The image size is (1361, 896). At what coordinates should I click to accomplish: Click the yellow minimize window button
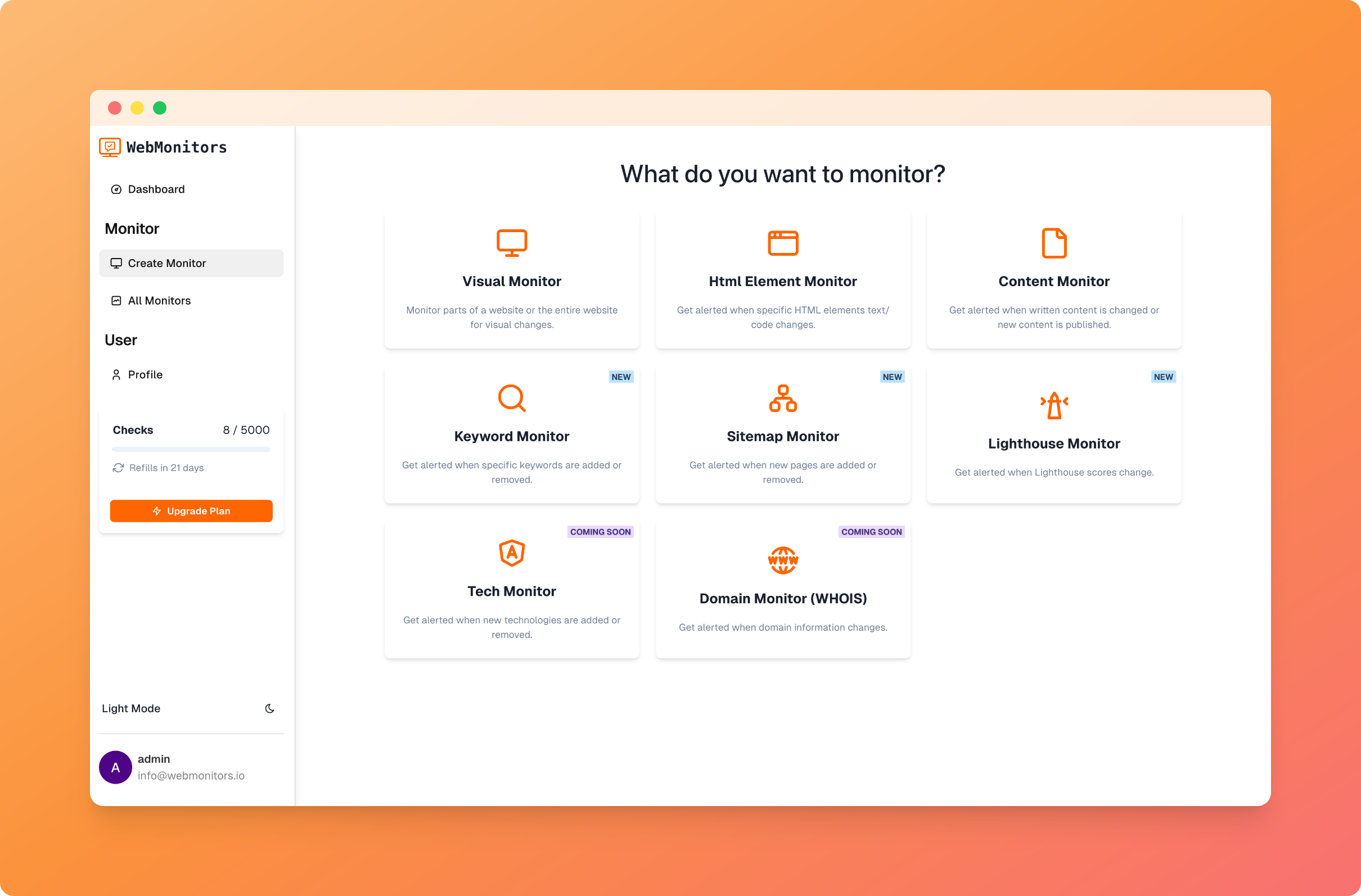[x=137, y=108]
